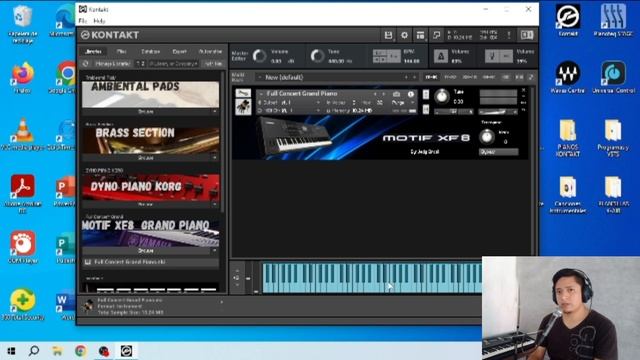Click the minimized view icon in Kontakt header
This screenshot has height=360, width=640.
[x=436, y=36]
